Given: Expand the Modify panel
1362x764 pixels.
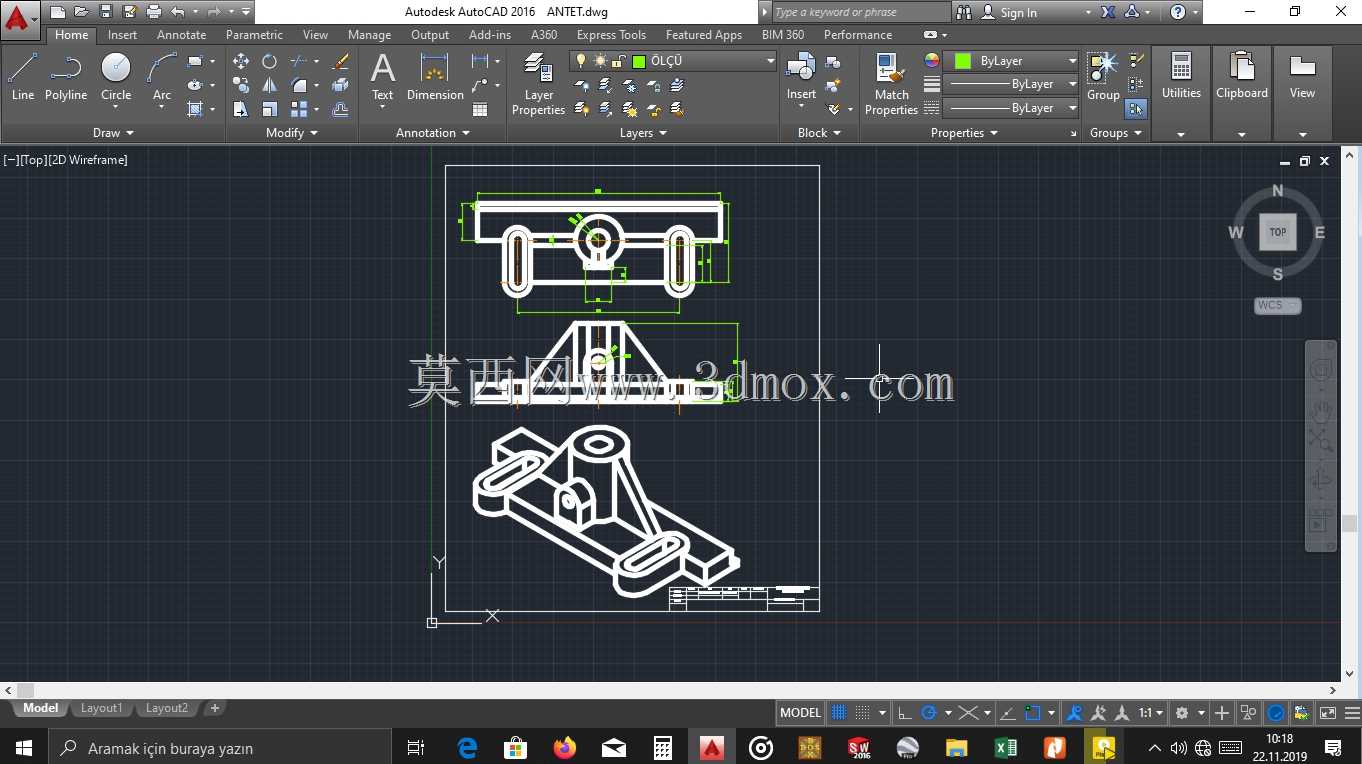Looking at the screenshot, I should pos(292,133).
